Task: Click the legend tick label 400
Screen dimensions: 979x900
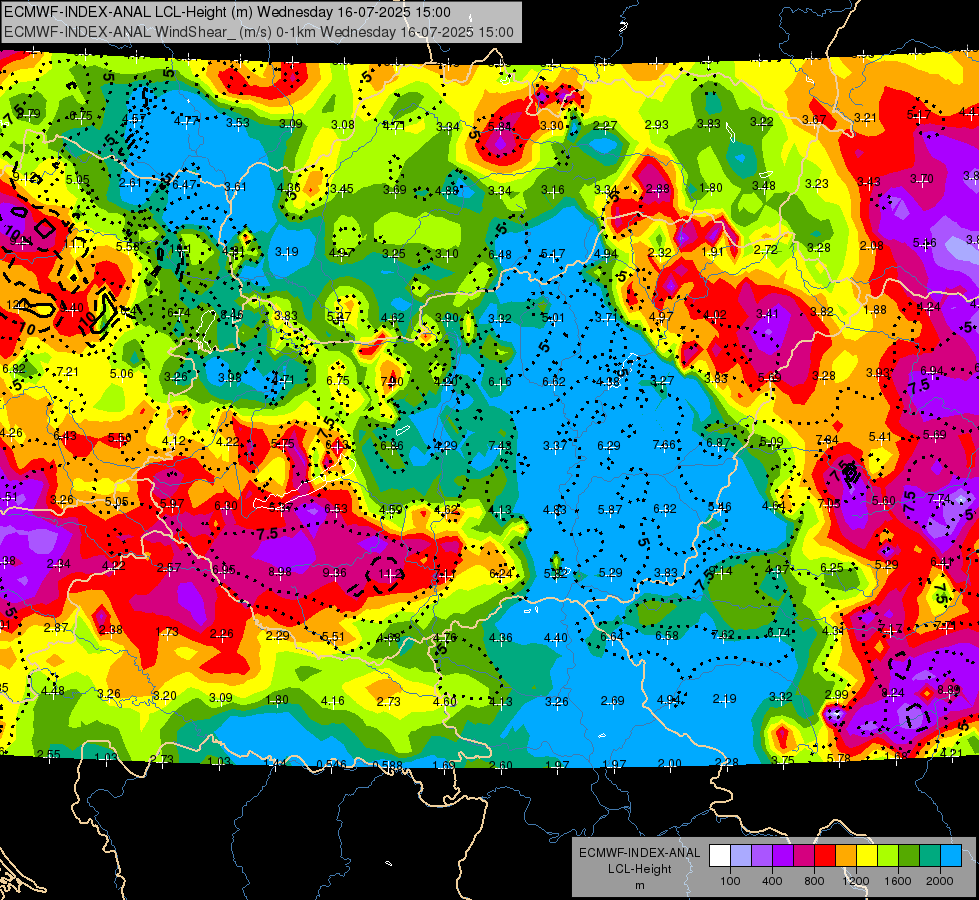Action: coord(772,881)
